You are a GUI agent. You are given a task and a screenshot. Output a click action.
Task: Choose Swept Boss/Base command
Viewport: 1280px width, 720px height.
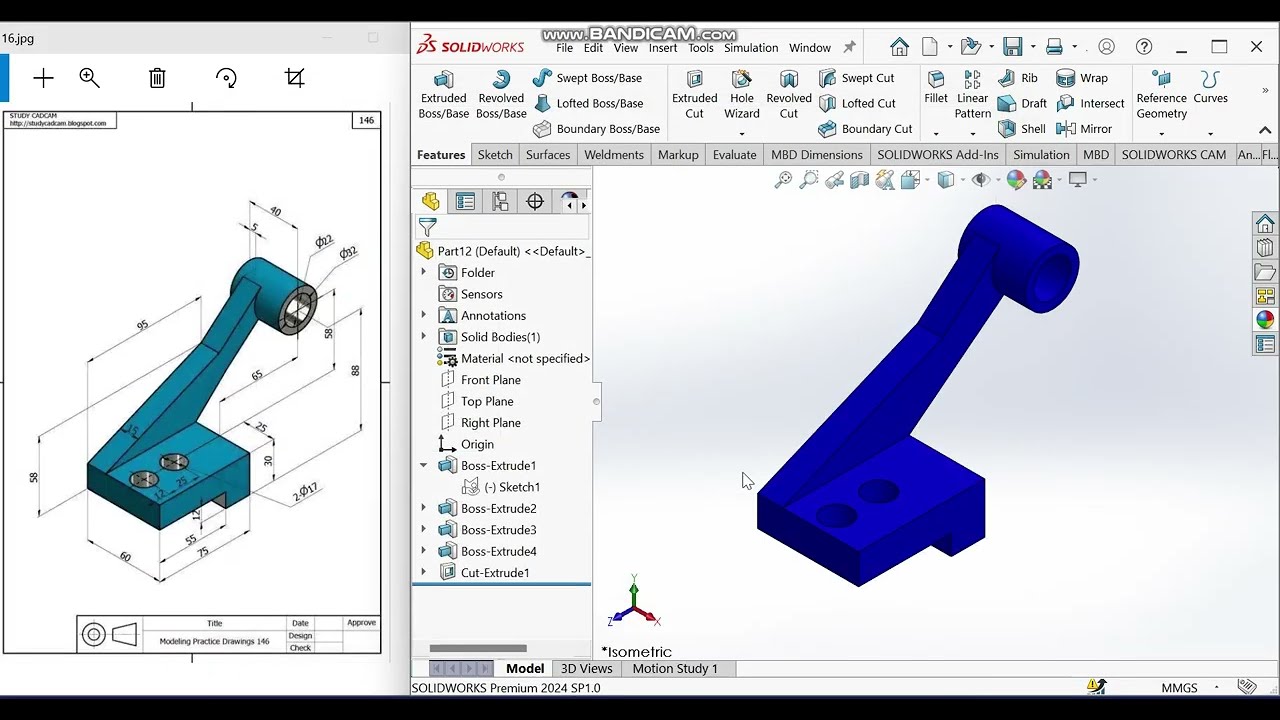tap(587, 78)
